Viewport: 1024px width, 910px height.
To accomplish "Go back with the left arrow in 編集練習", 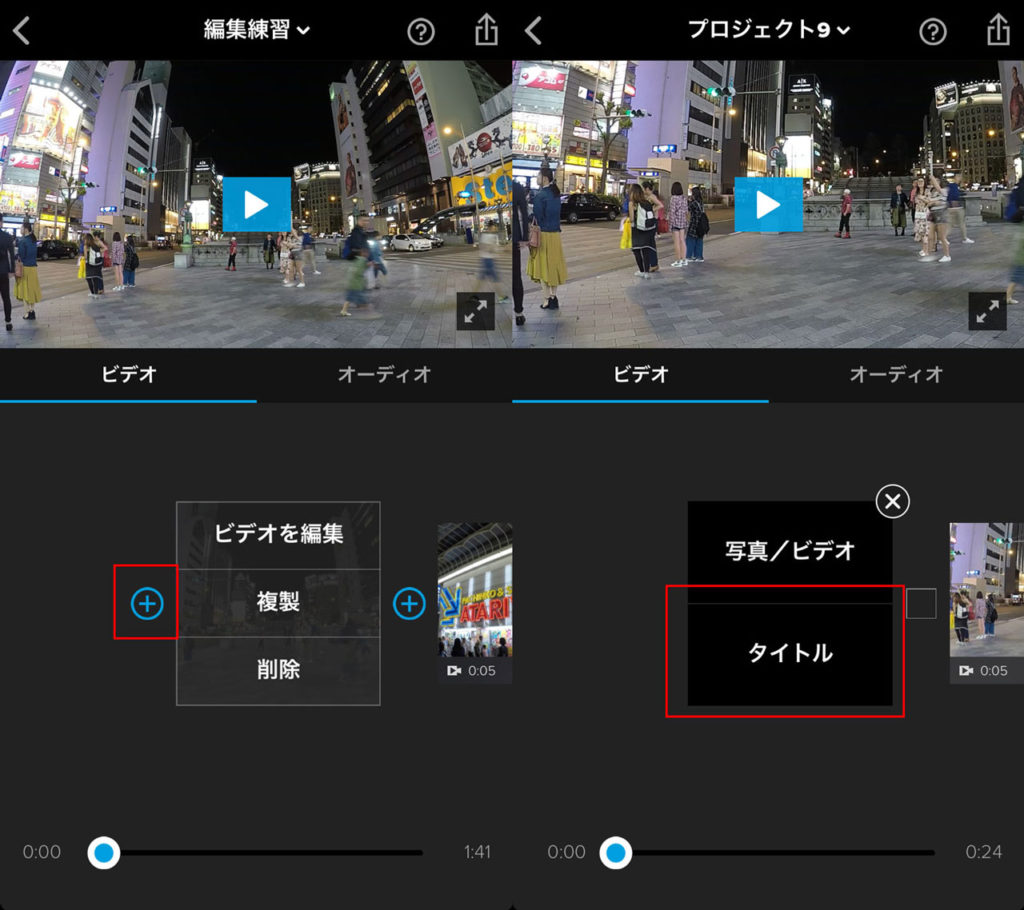I will pos(20,31).
